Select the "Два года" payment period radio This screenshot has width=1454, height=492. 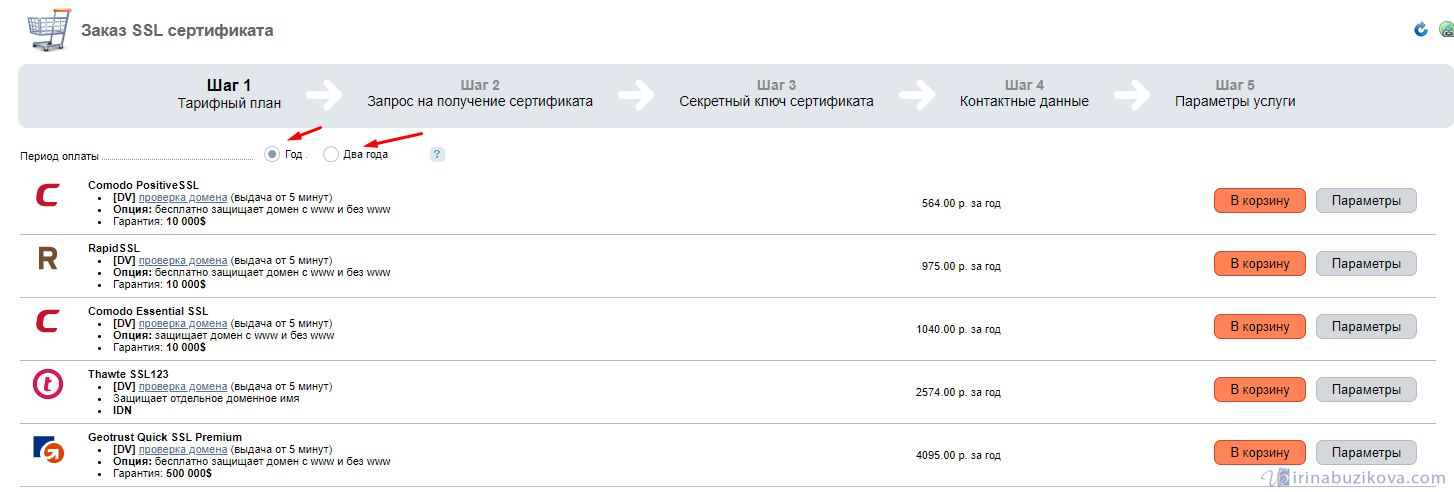point(331,154)
